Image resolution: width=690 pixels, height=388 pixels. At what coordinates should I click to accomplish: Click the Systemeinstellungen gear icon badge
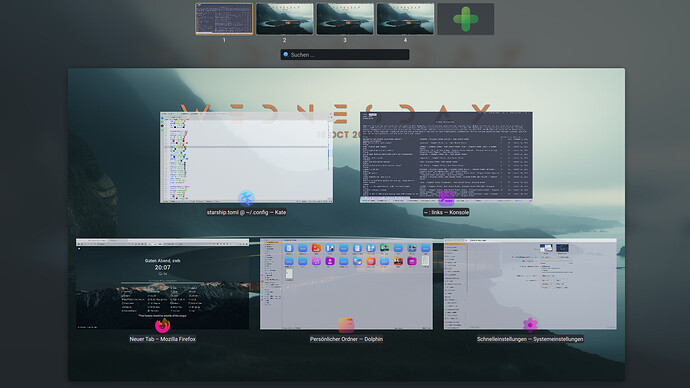tap(530, 325)
